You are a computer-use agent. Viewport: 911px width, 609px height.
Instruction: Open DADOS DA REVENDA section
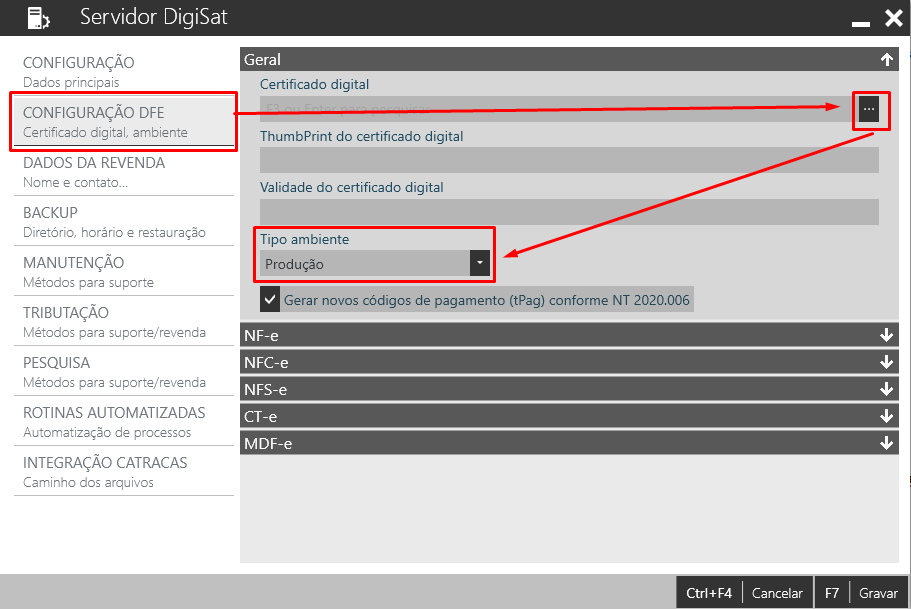click(x=124, y=171)
